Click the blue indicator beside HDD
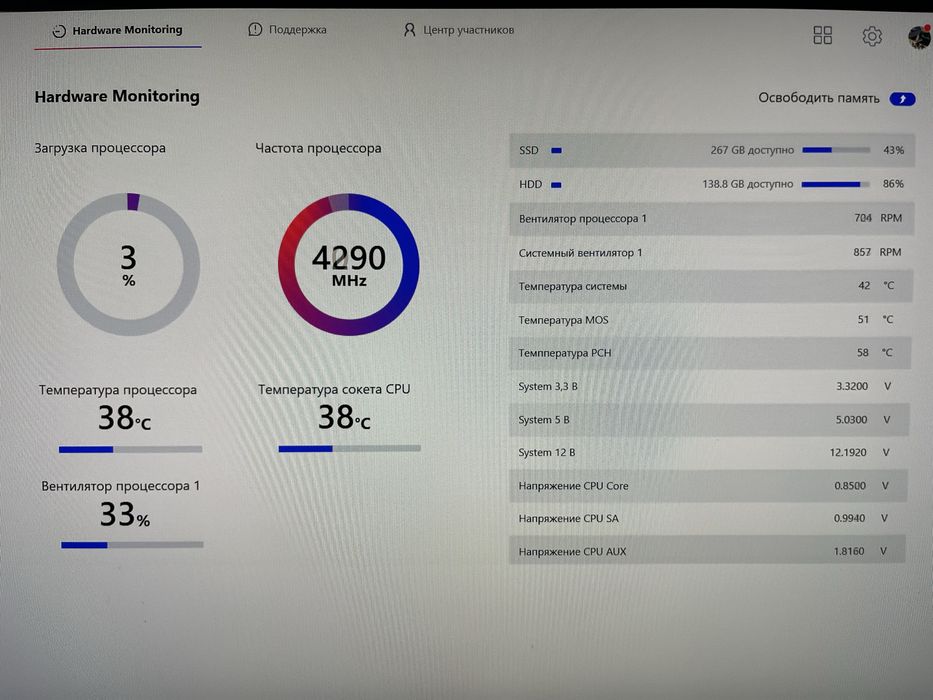Viewport: 933px width, 700px height. (556, 185)
